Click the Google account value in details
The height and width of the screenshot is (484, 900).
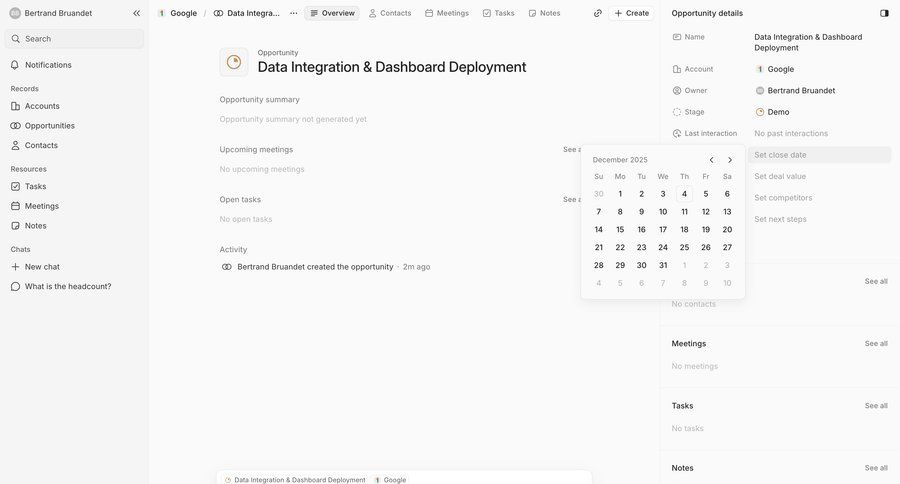click(775, 69)
